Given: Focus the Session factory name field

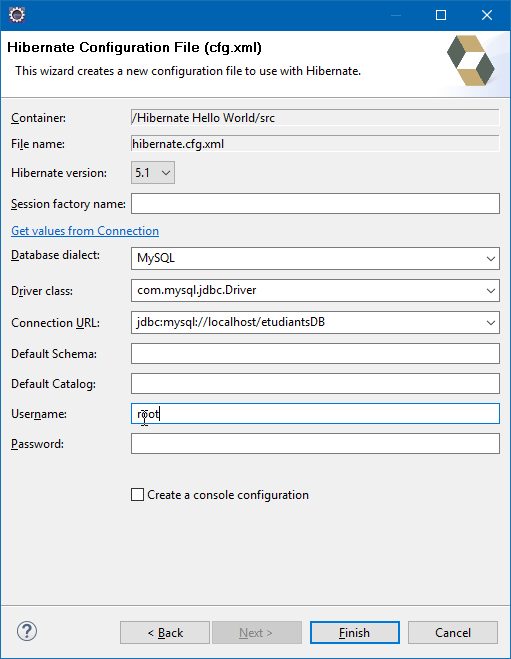Looking at the screenshot, I should tap(315, 203).
